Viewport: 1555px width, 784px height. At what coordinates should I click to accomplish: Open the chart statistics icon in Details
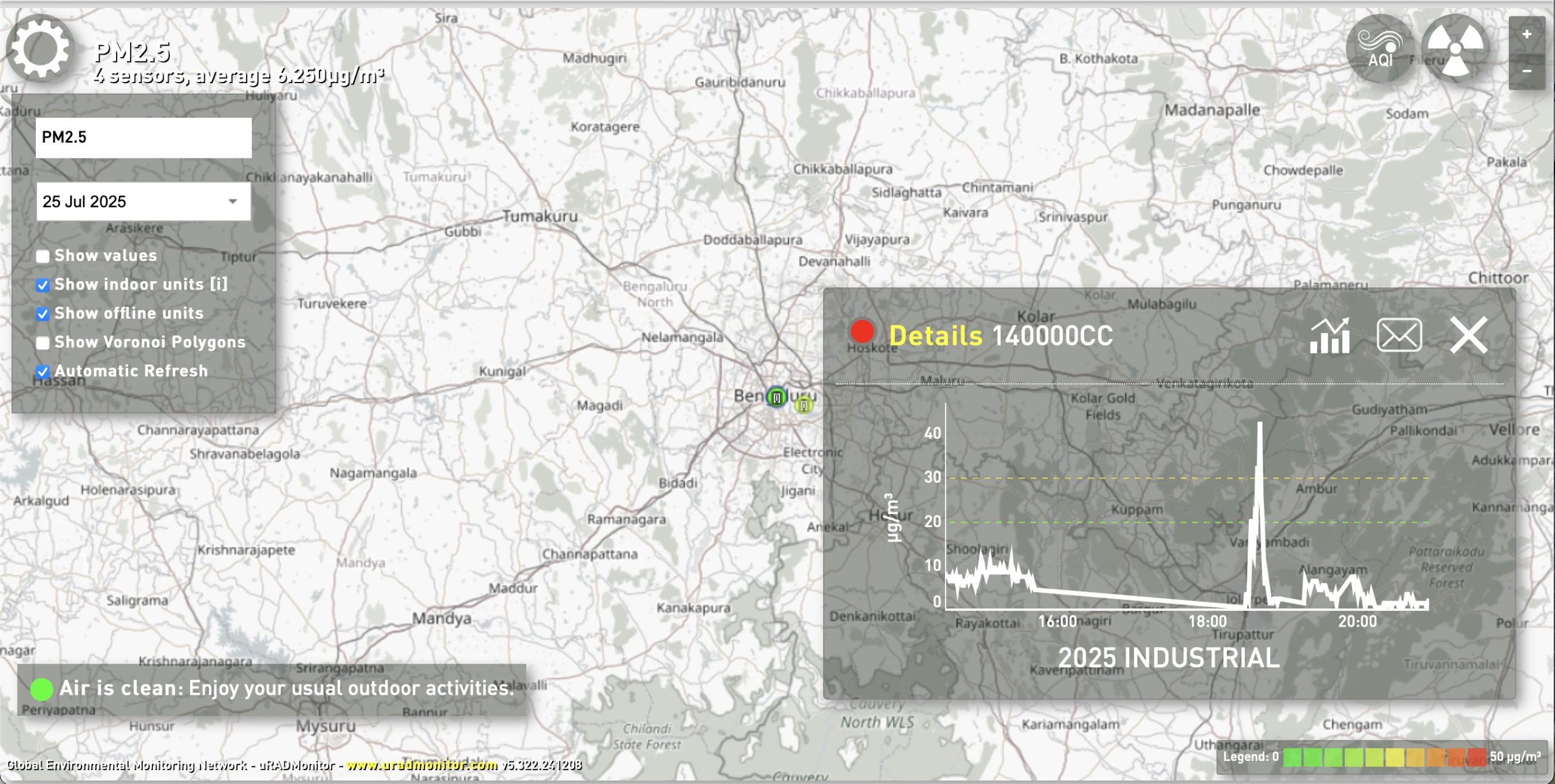(1330, 335)
